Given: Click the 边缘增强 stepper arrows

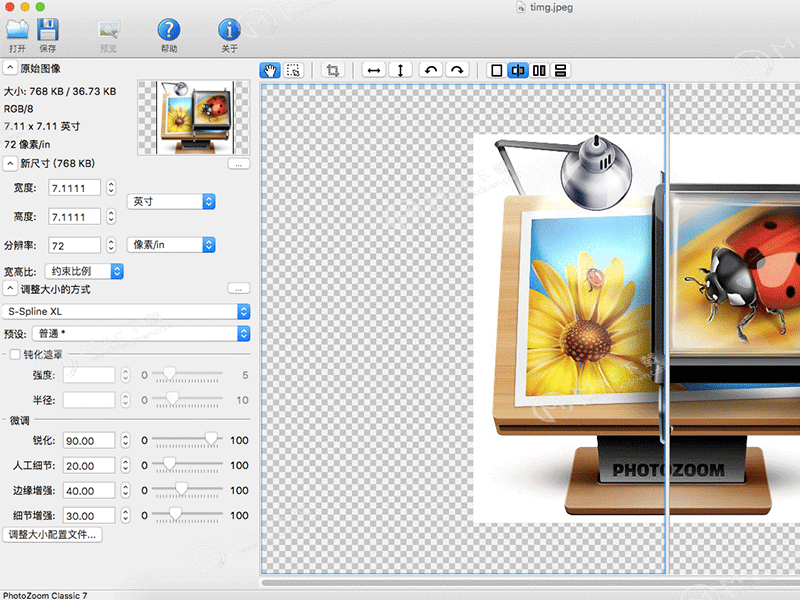Looking at the screenshot, I should click(x=126, y=490).
